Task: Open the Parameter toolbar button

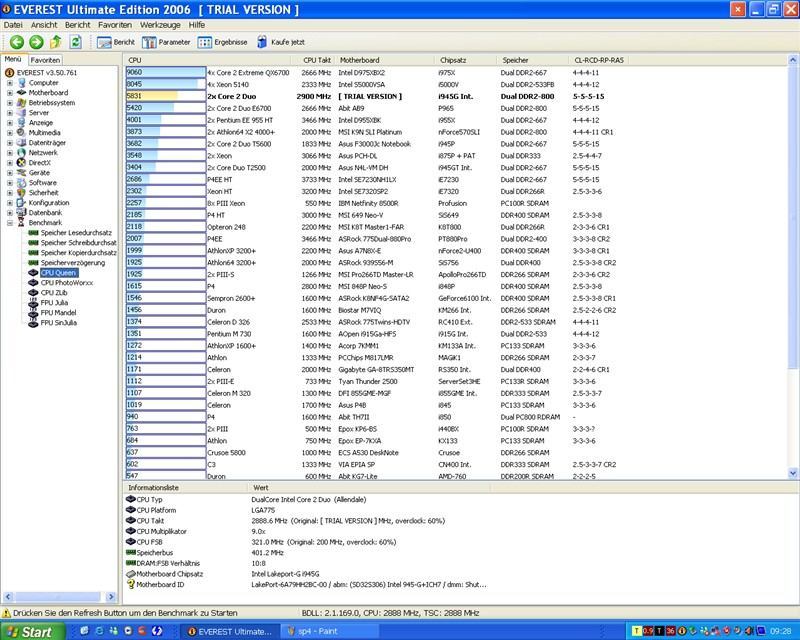Action: coord(166,42)
